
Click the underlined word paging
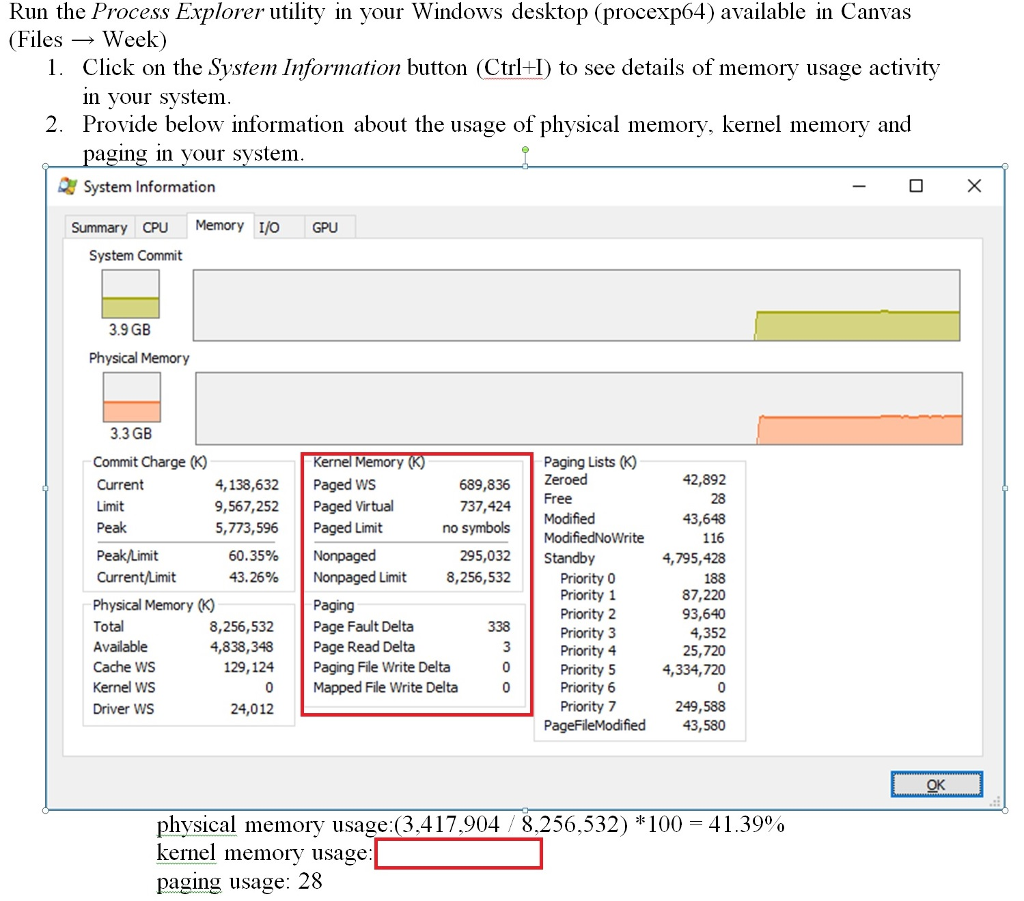[186, 881]
